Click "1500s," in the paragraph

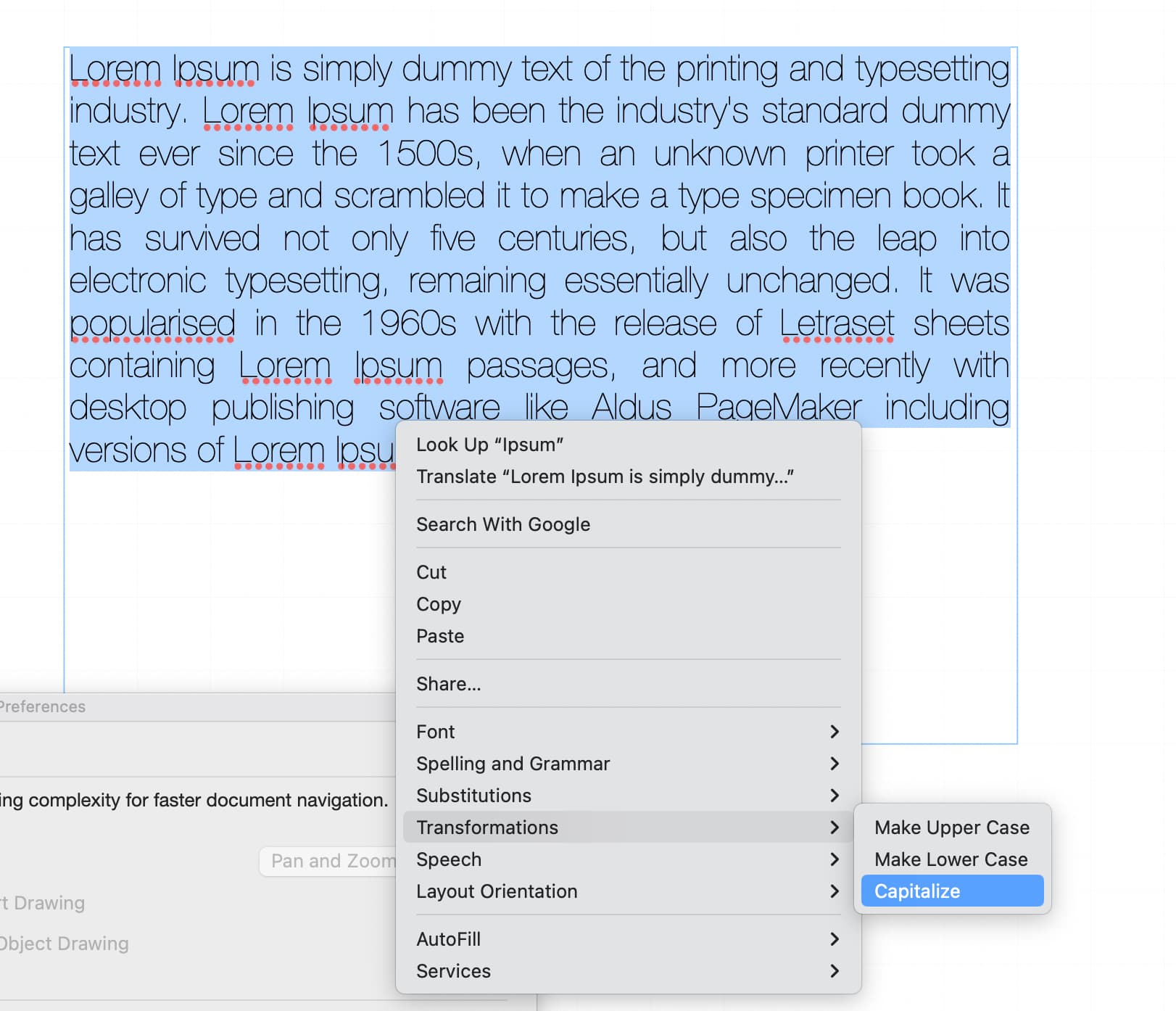[429, 154]
